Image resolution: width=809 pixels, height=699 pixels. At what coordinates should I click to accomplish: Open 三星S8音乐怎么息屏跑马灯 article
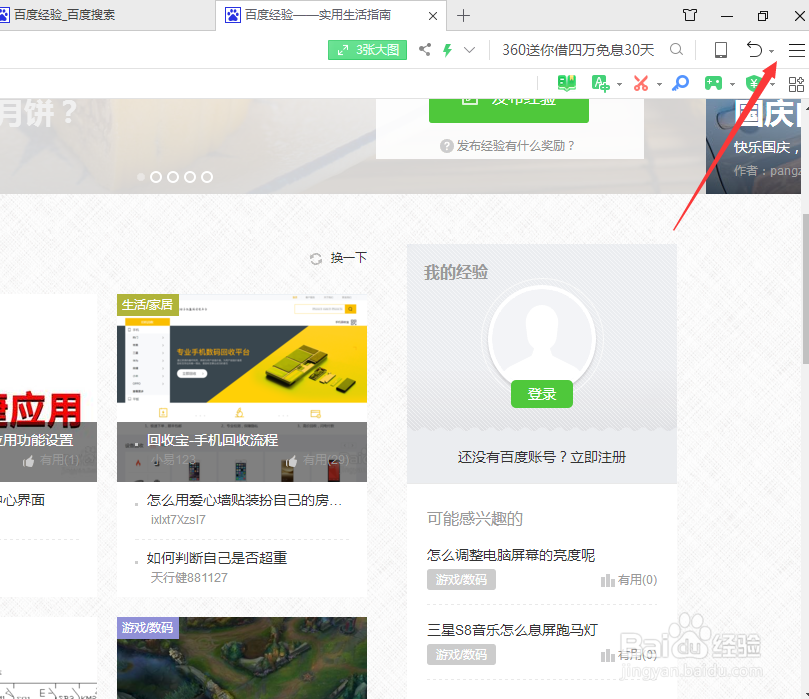(512, 630)
